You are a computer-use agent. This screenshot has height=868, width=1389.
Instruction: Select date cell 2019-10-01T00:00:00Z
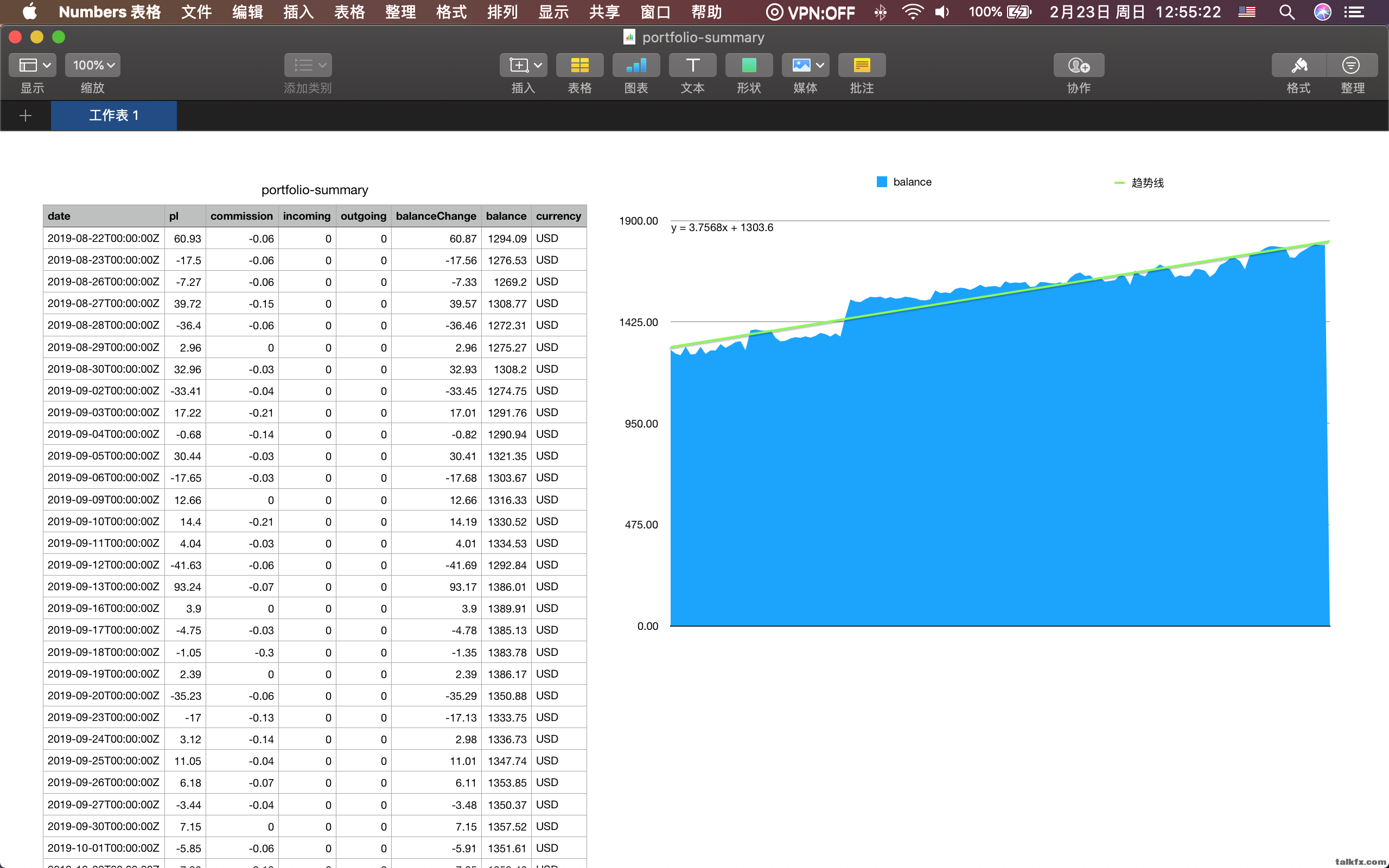click(x=104, y=848)
